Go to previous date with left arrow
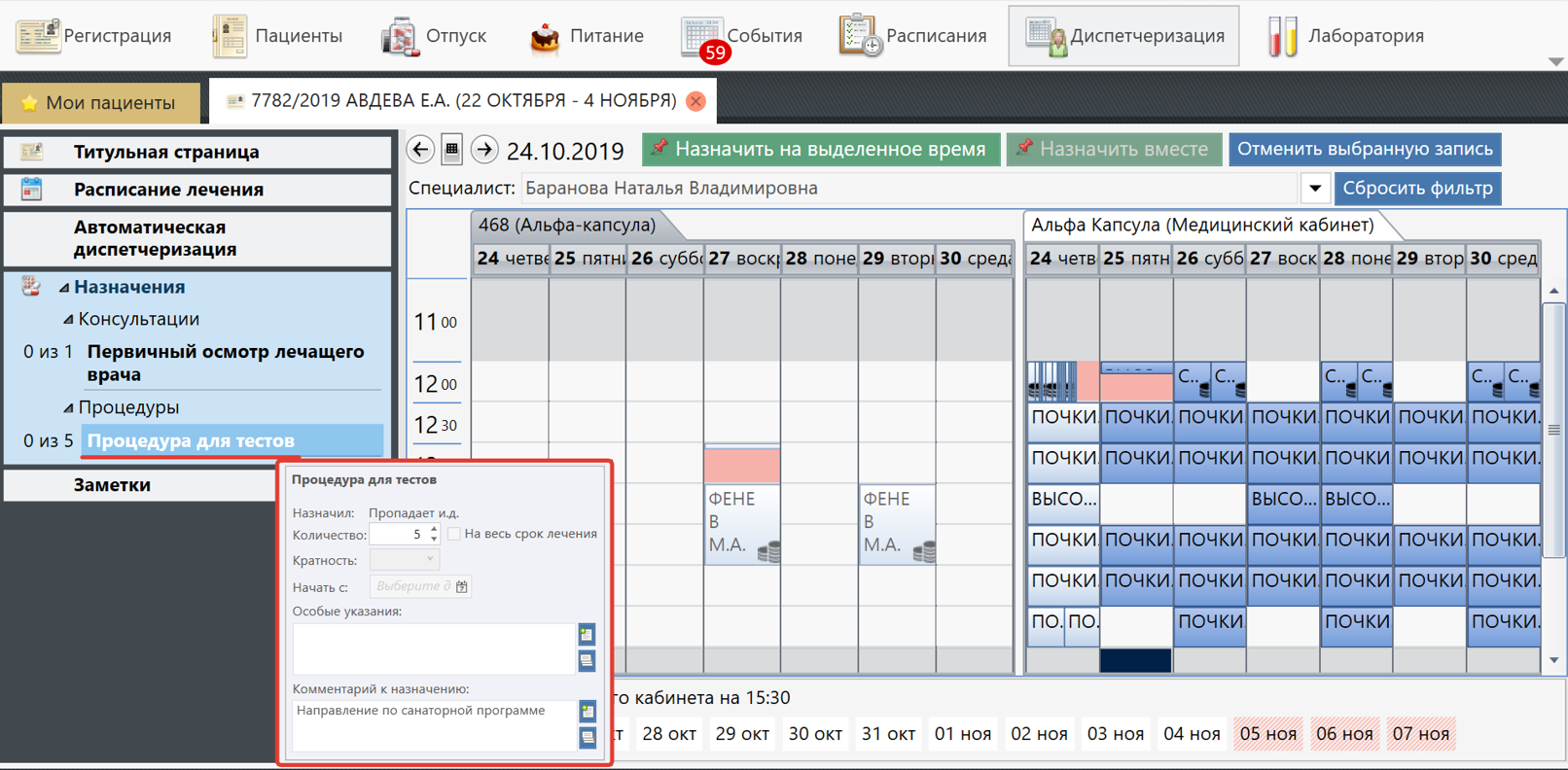This screenshot has height=770, width=1568. point(420,150)
